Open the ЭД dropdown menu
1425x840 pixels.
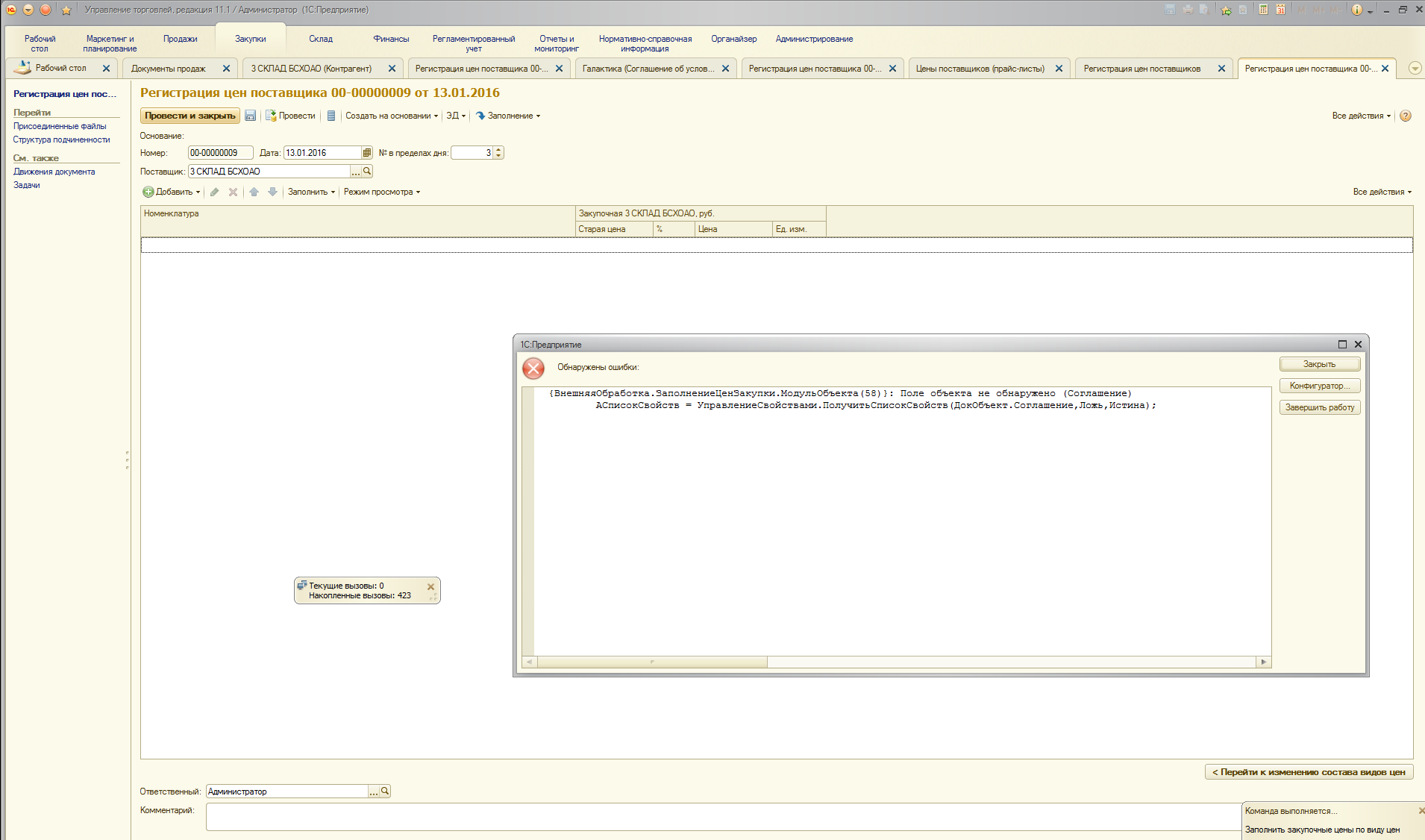click(x=456, y=116)
